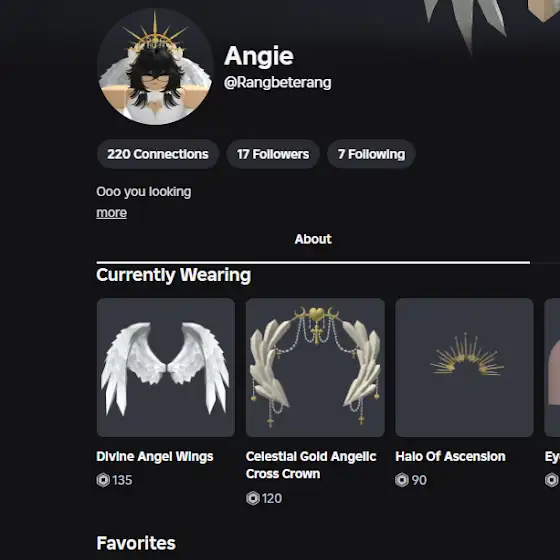Click Robux icon beside the 135 price
560x560 pixels.
coord(103,480)
